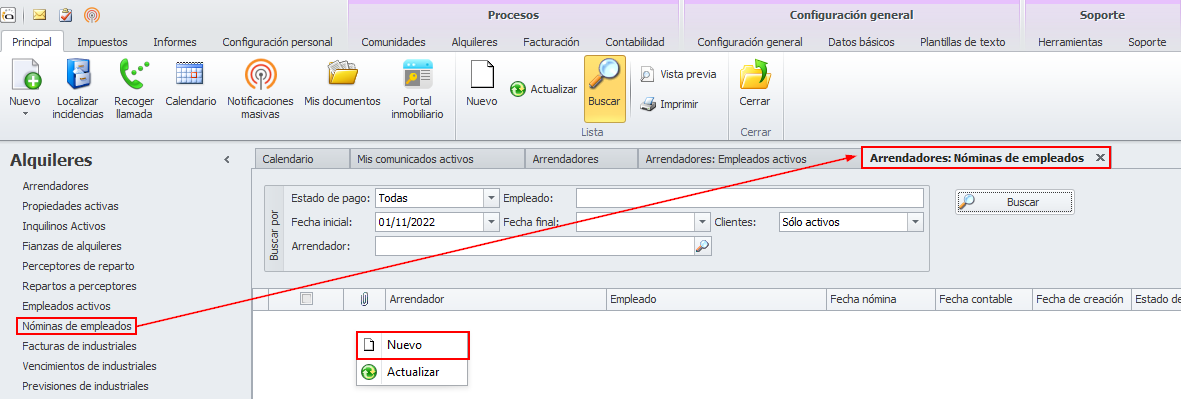Open the Clientes dropdown
Screen dimensions: 1181x399
(915, 221)
